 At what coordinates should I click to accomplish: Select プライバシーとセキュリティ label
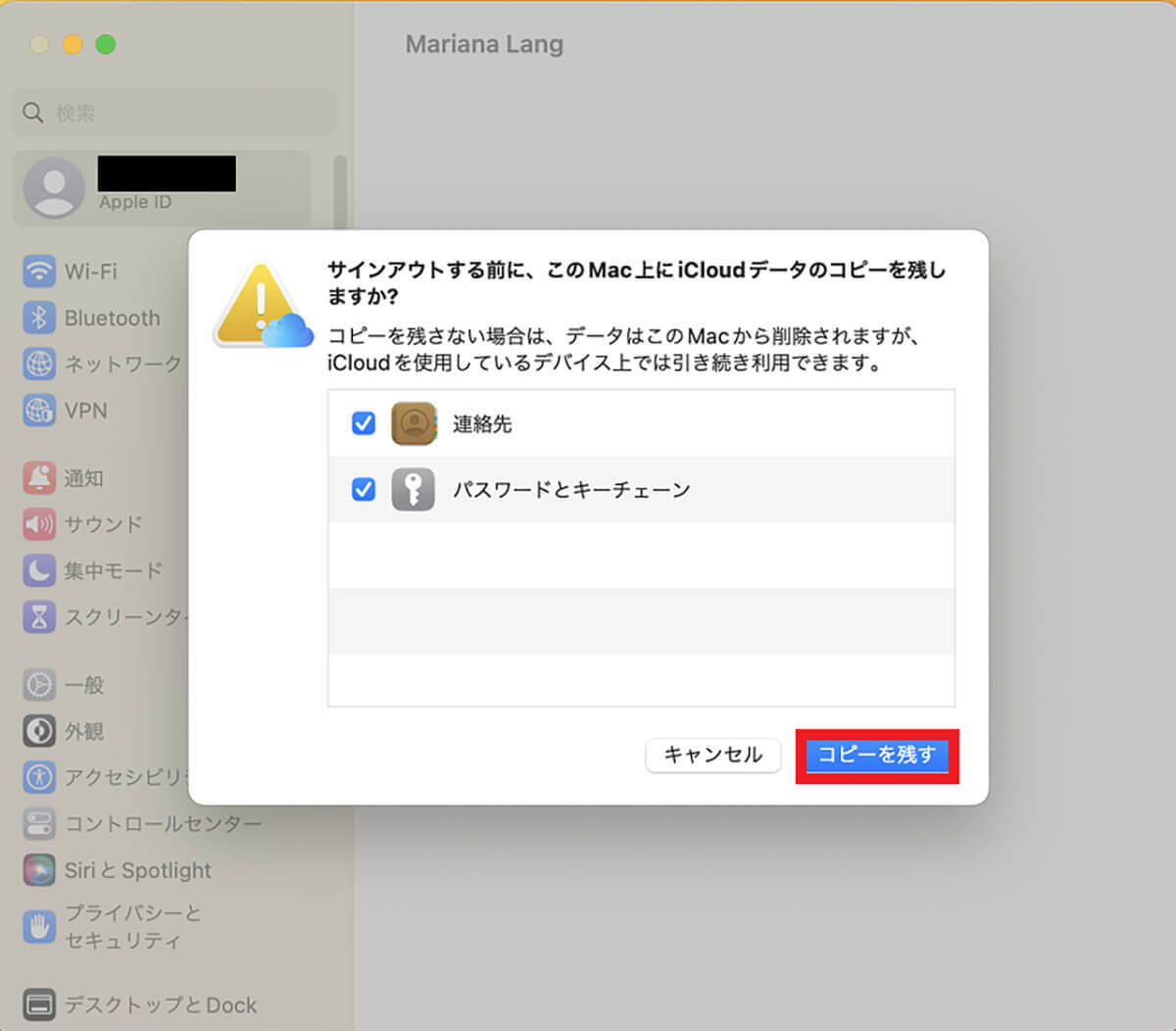133,926
